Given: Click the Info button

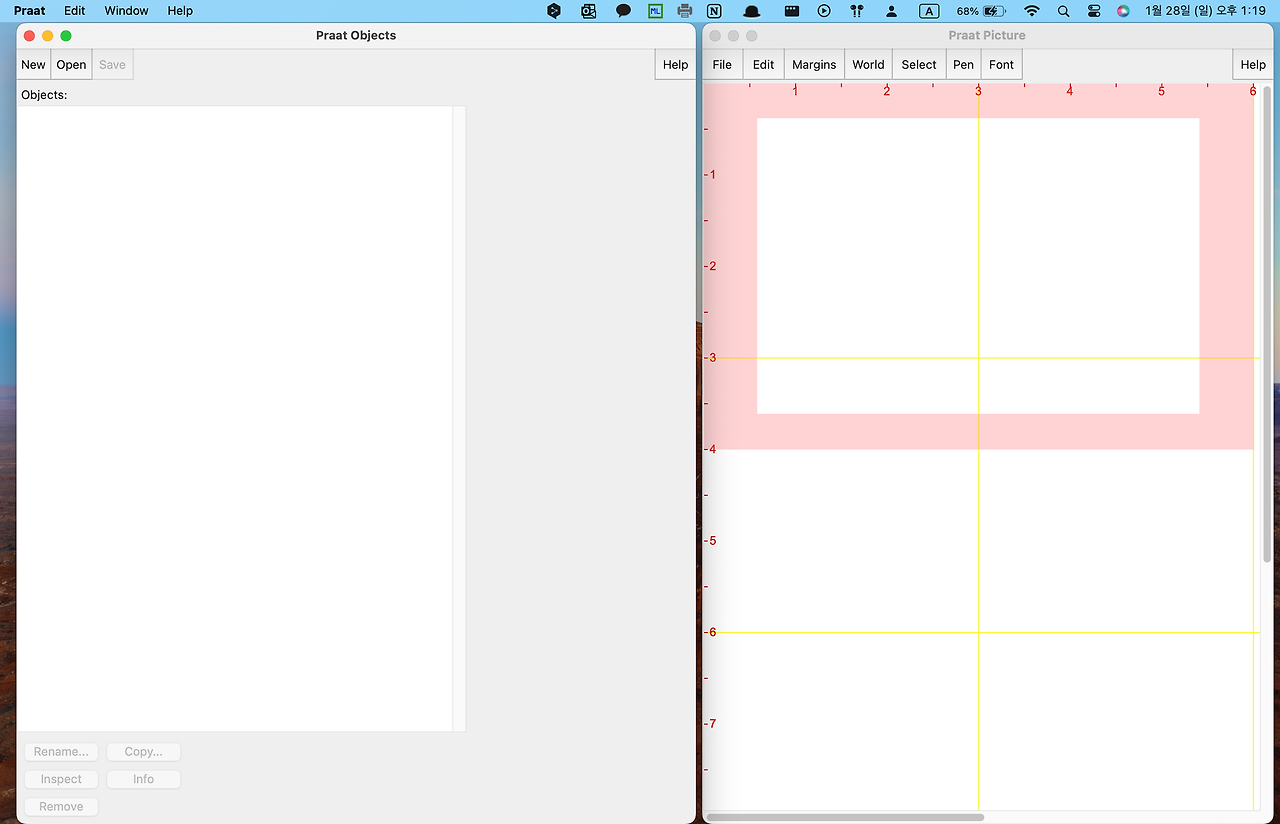Looking at the screenshot, I should 143,779.
